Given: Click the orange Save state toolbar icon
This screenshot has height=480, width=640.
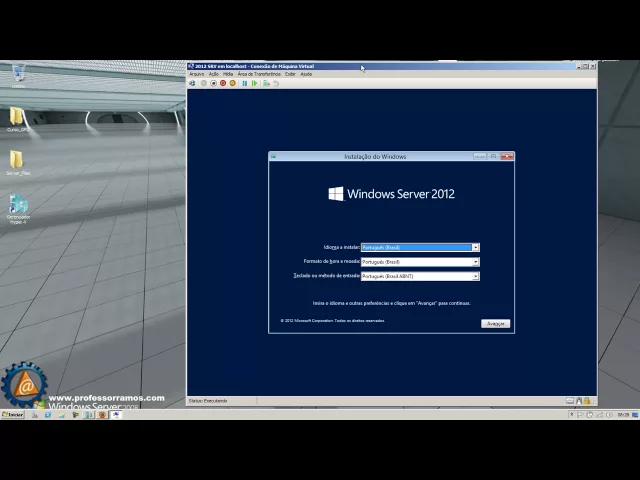Looking at the screenshot, I should [x=233, y=83].
